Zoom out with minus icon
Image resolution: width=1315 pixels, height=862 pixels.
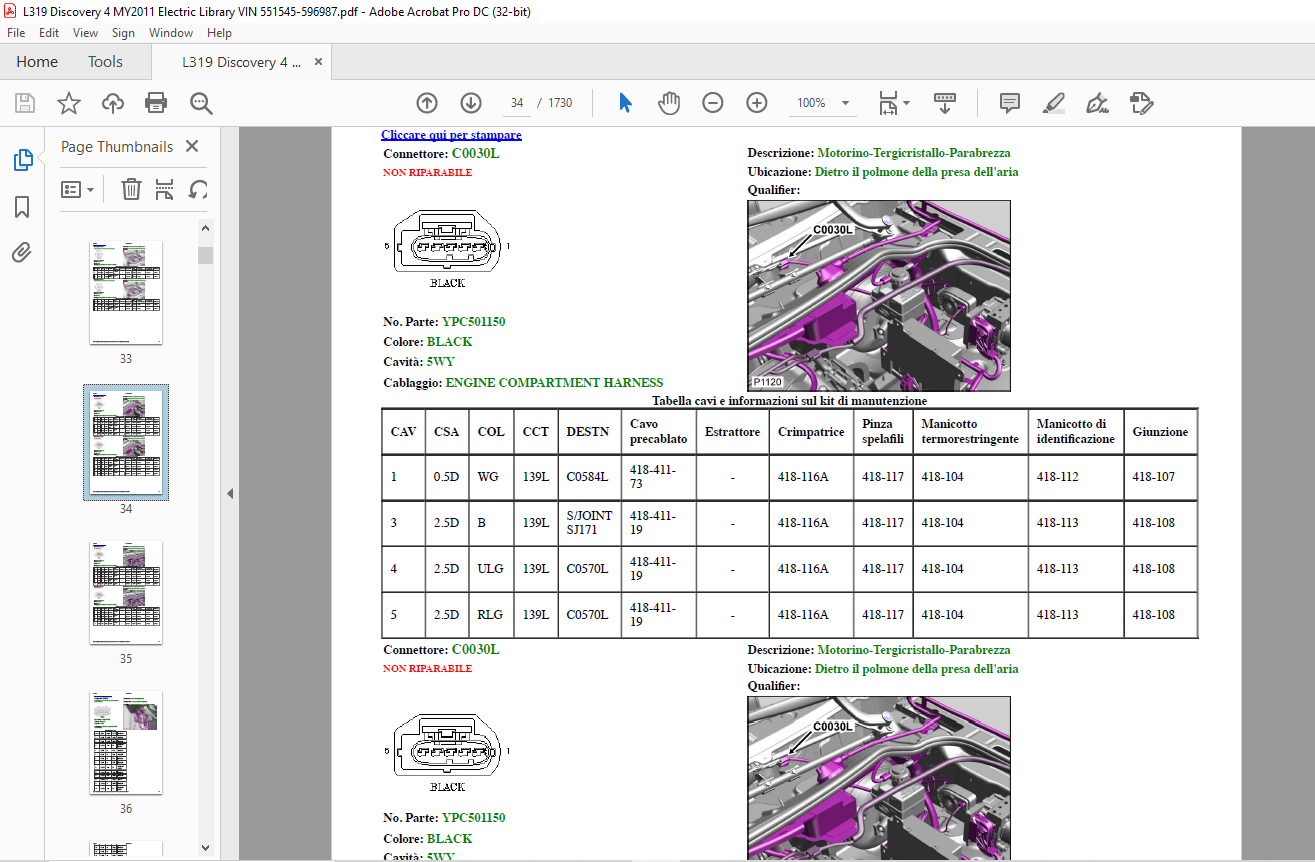point(713,103)
